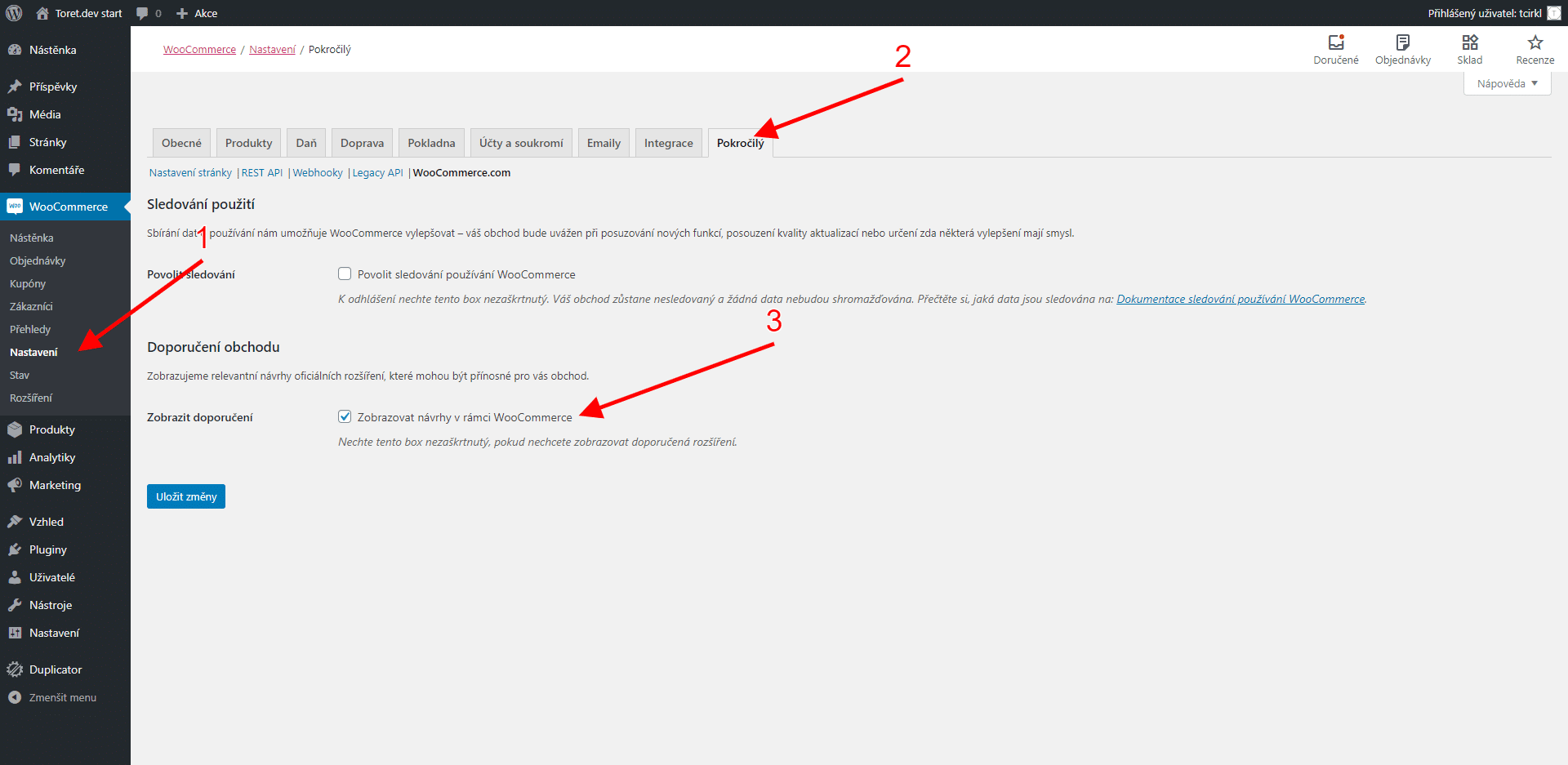Switch to the Obecné tab

coord(181,143)
